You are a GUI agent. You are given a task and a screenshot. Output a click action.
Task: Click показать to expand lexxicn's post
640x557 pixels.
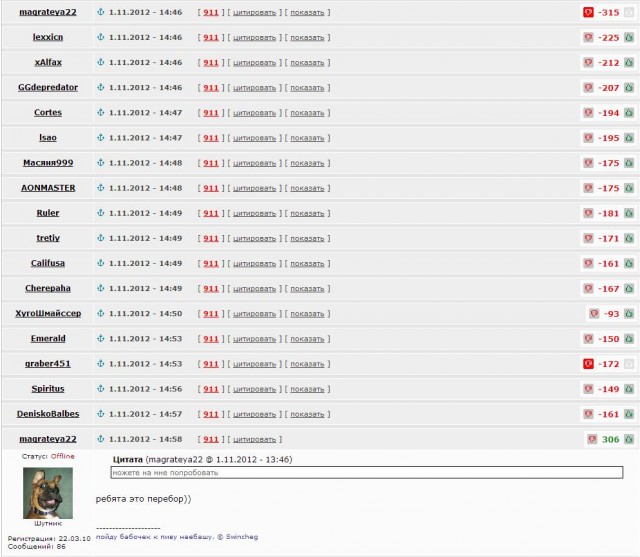click(307, 38)
